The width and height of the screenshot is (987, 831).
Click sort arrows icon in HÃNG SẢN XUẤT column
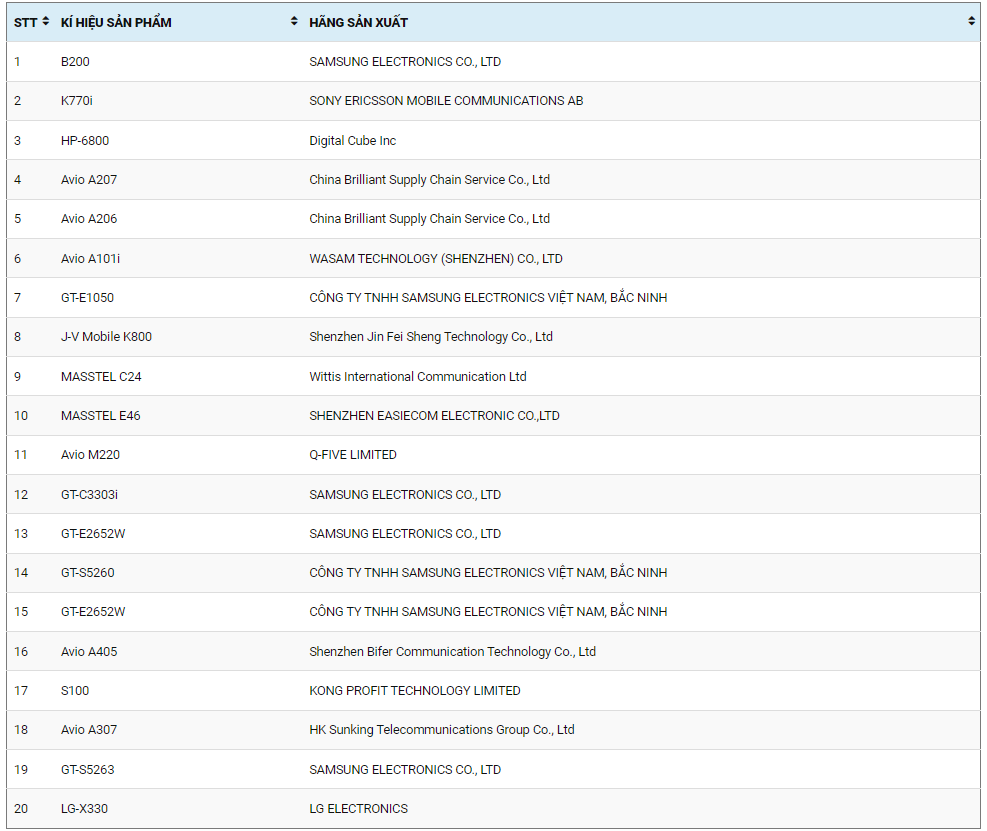coord(971,21)
